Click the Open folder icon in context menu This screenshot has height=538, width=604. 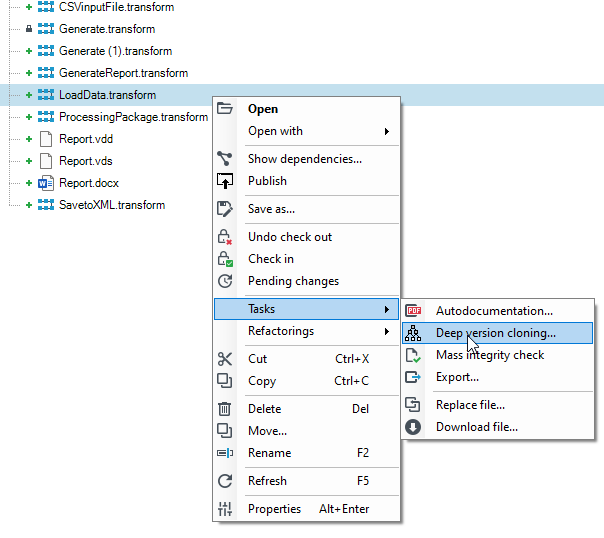225,109
